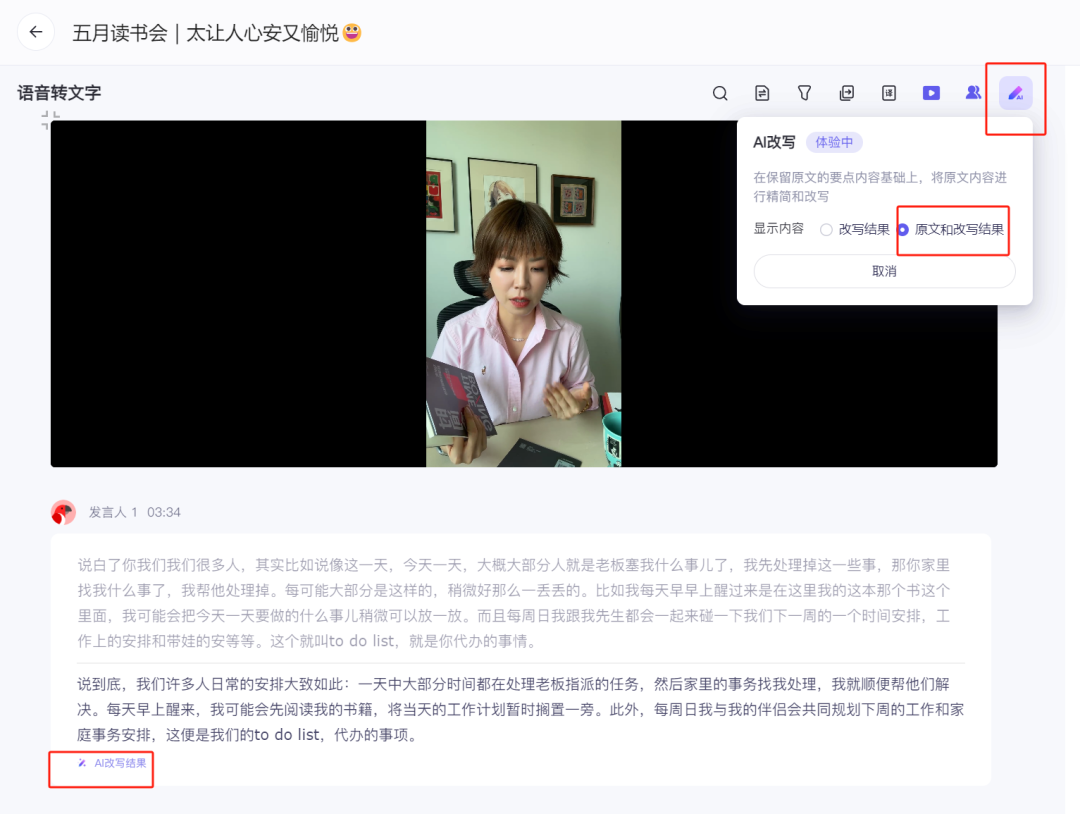Toggle the video display icon
Screen dimensions: 1080x814
pyautogui.click(x=931, y=93)
